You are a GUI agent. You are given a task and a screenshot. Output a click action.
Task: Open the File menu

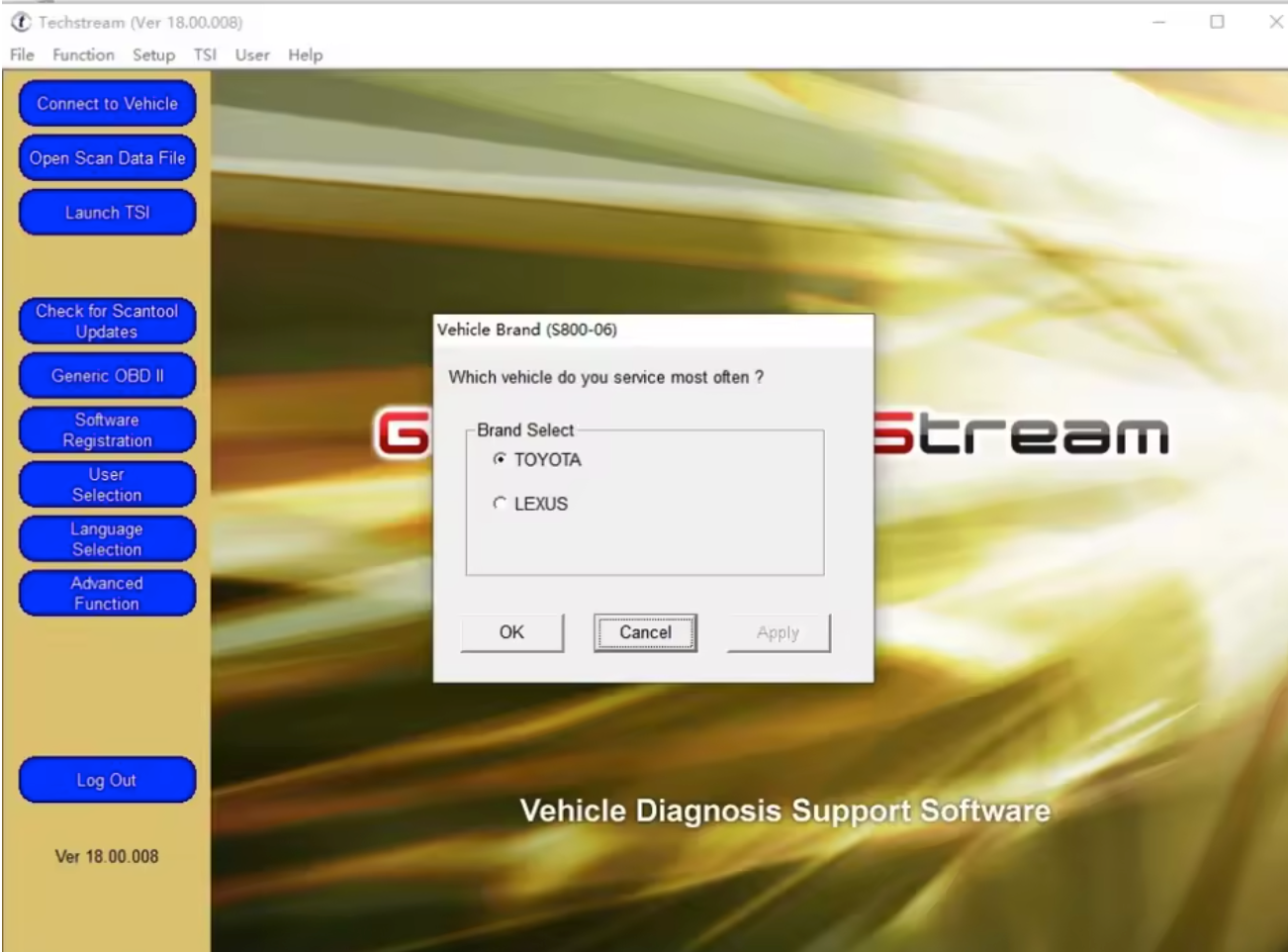pyautogui.click(x=21, y=54)
